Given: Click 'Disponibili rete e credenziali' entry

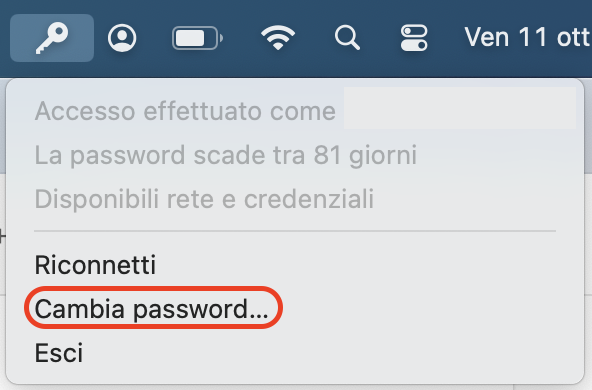Looking at the screenshot, I should pos(204,199).
